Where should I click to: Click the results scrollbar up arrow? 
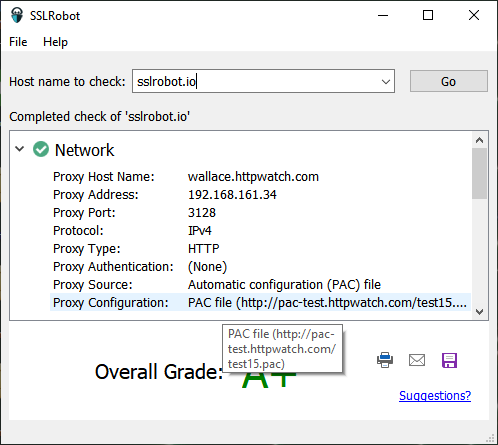(479, 140)
